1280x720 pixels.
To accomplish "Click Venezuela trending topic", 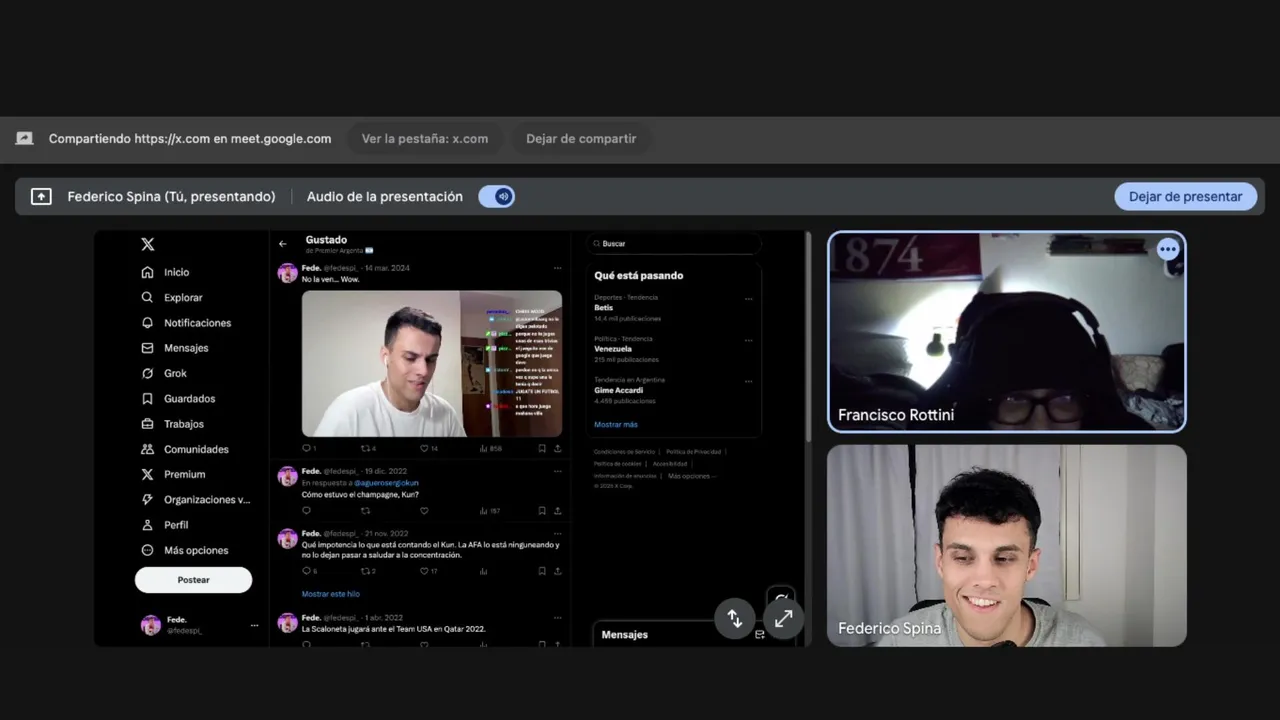I will pos(613,349).
